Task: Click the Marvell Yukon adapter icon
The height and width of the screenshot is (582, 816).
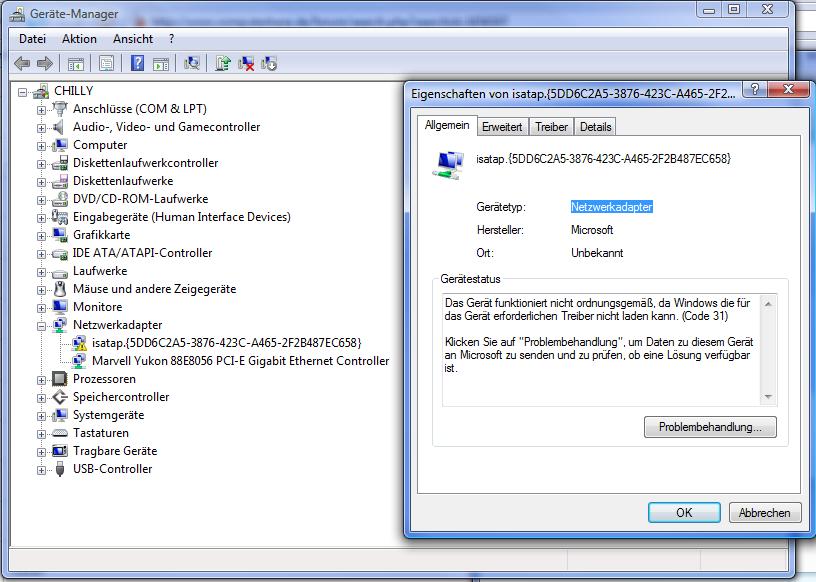Action: tap(79, 361)
